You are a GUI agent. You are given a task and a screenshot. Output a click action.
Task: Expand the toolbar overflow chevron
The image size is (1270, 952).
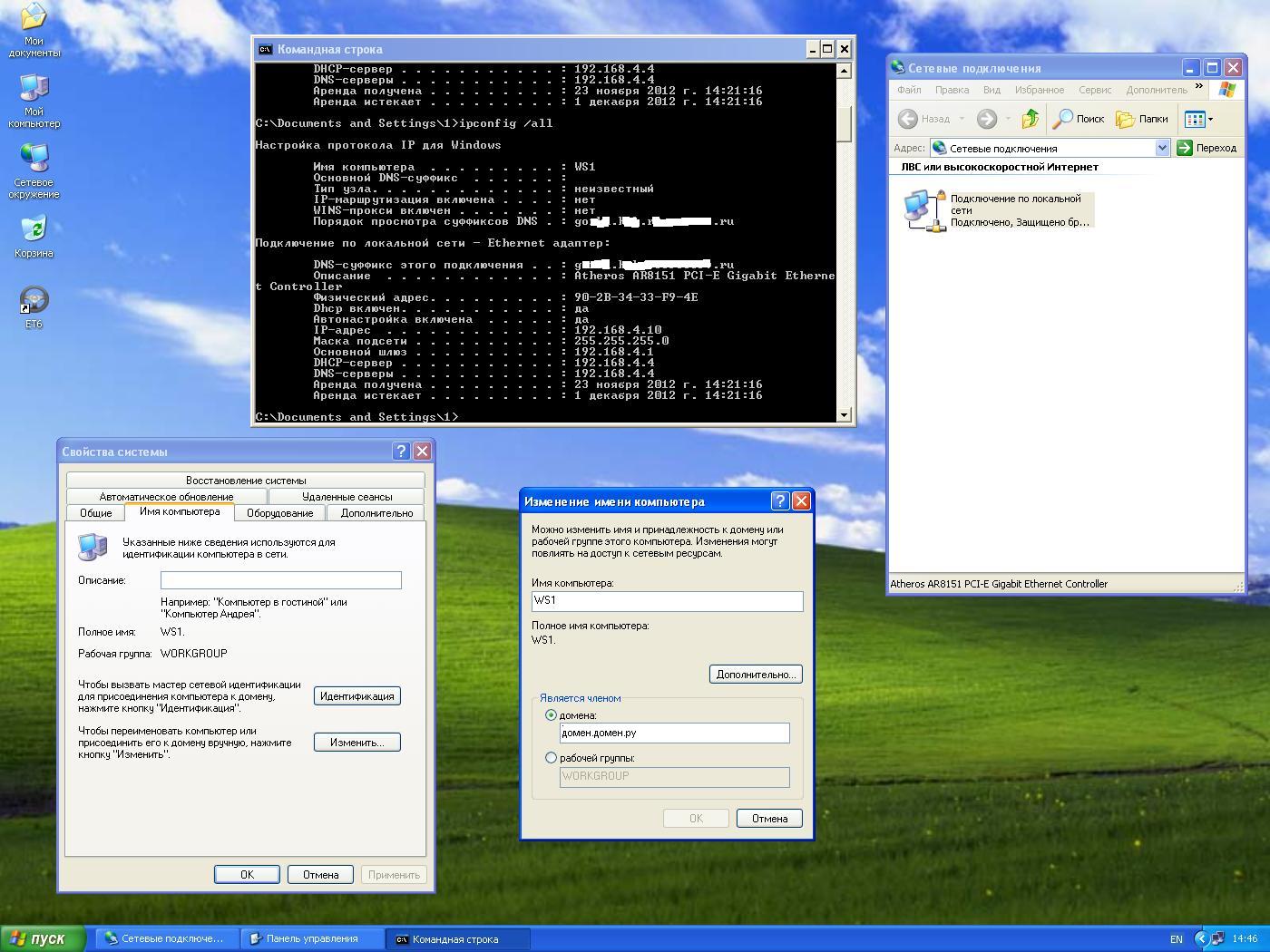click(1199, 88)
